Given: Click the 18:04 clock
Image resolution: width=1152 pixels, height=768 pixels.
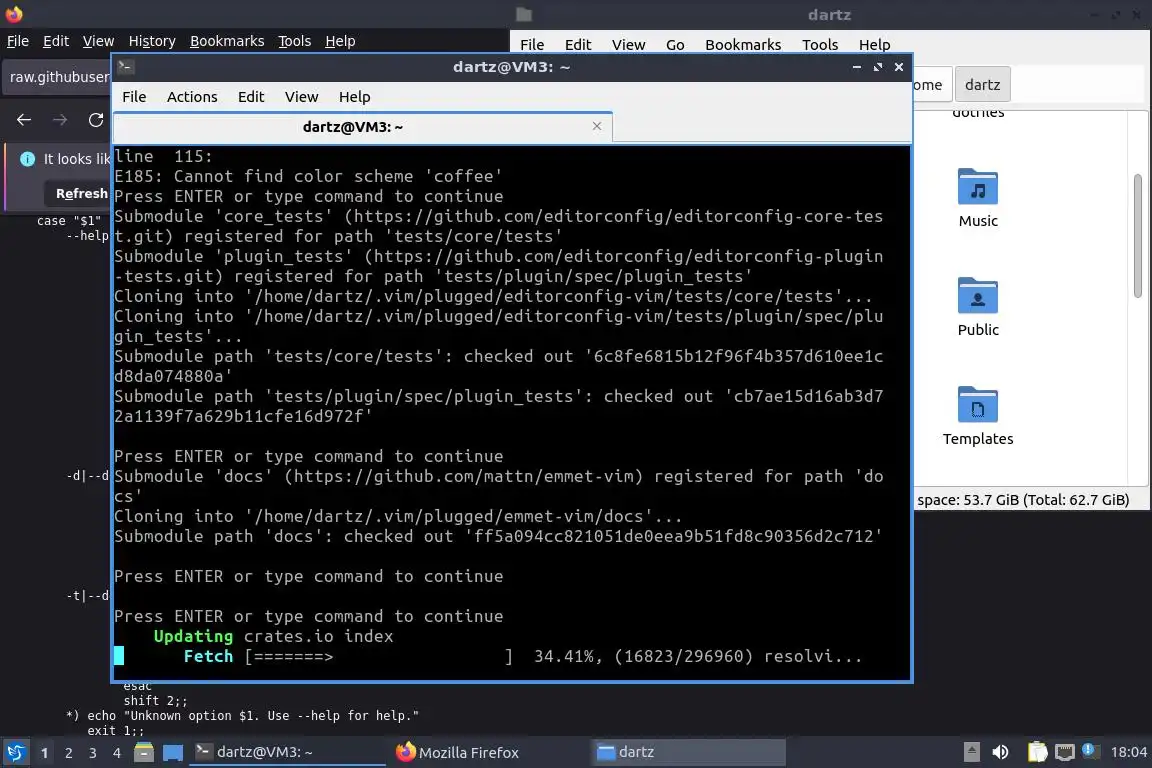Looking at the screenshot, I should 1128,752.
